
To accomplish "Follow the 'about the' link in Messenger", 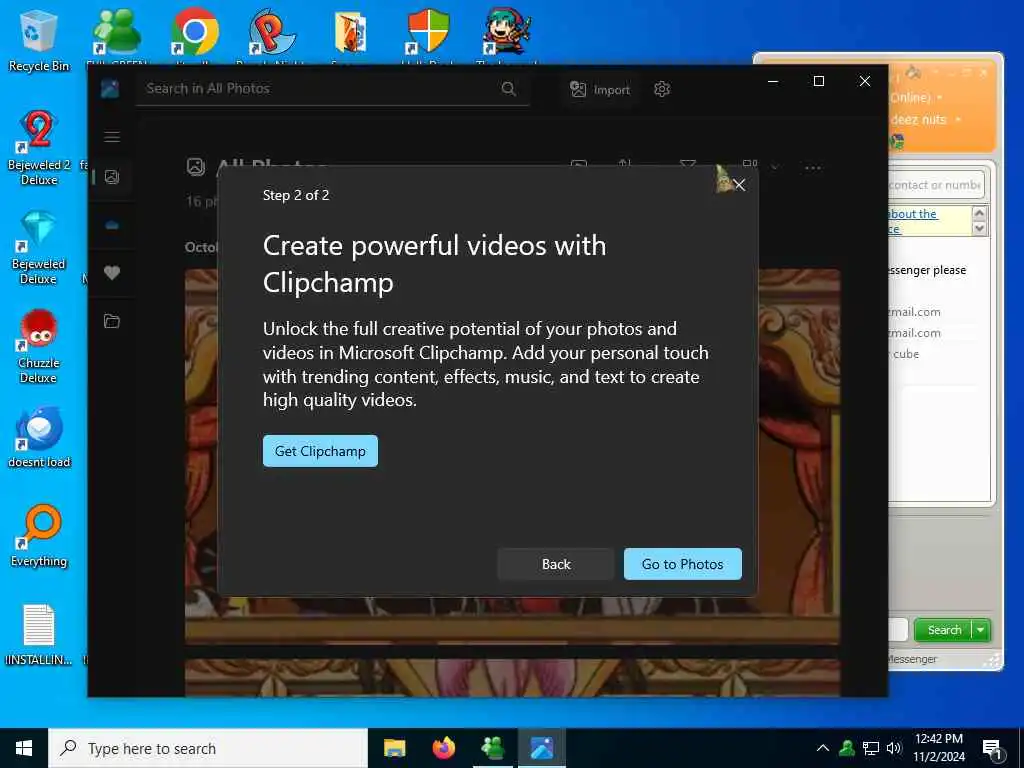I will click(914, 214).
